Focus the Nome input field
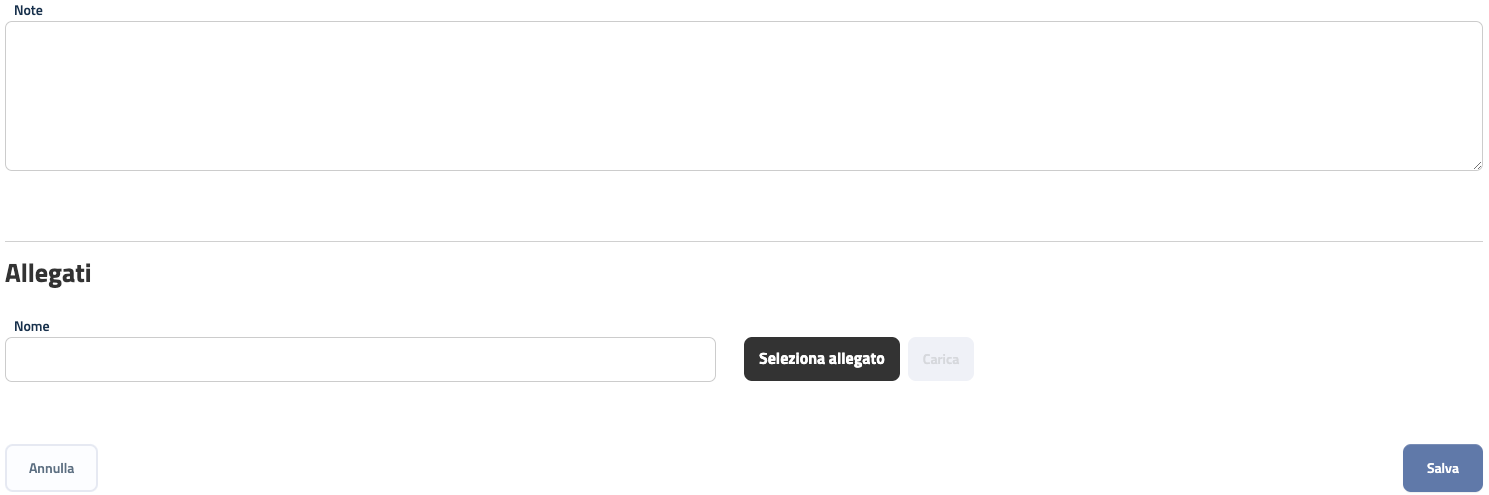1489x495 pixels. 360,359
